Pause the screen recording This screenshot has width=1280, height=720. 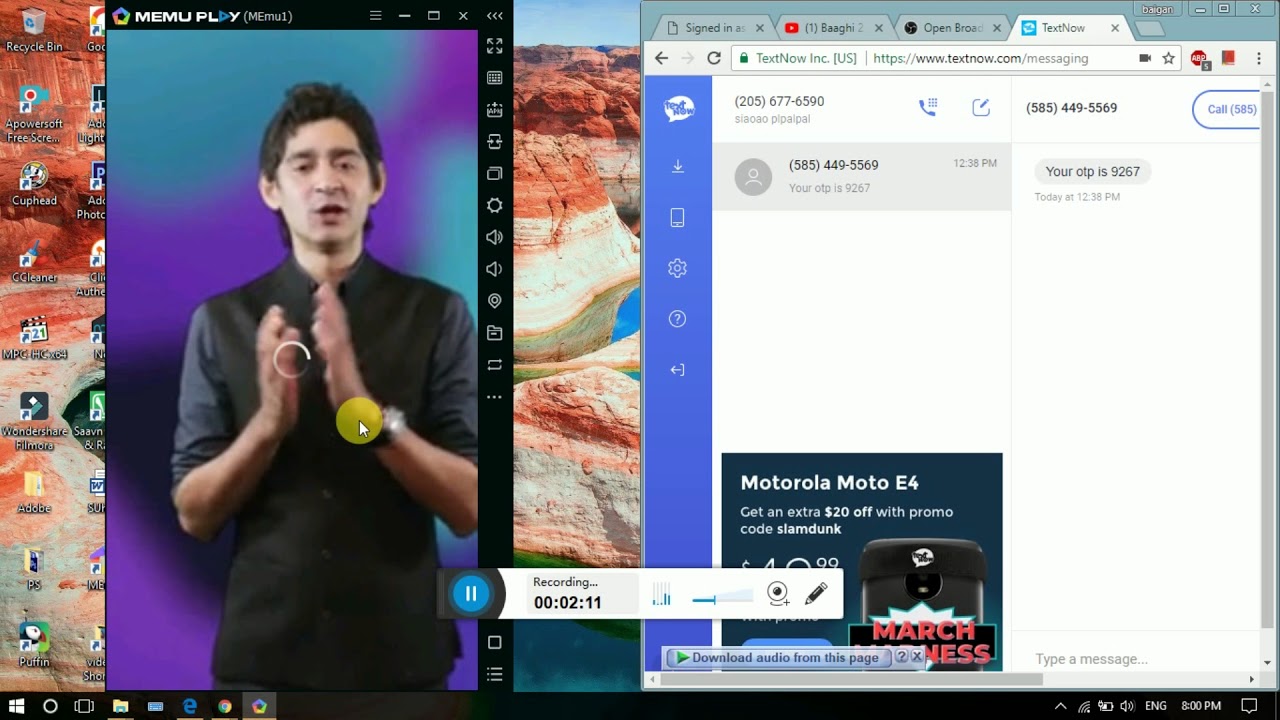click(471, 593)
